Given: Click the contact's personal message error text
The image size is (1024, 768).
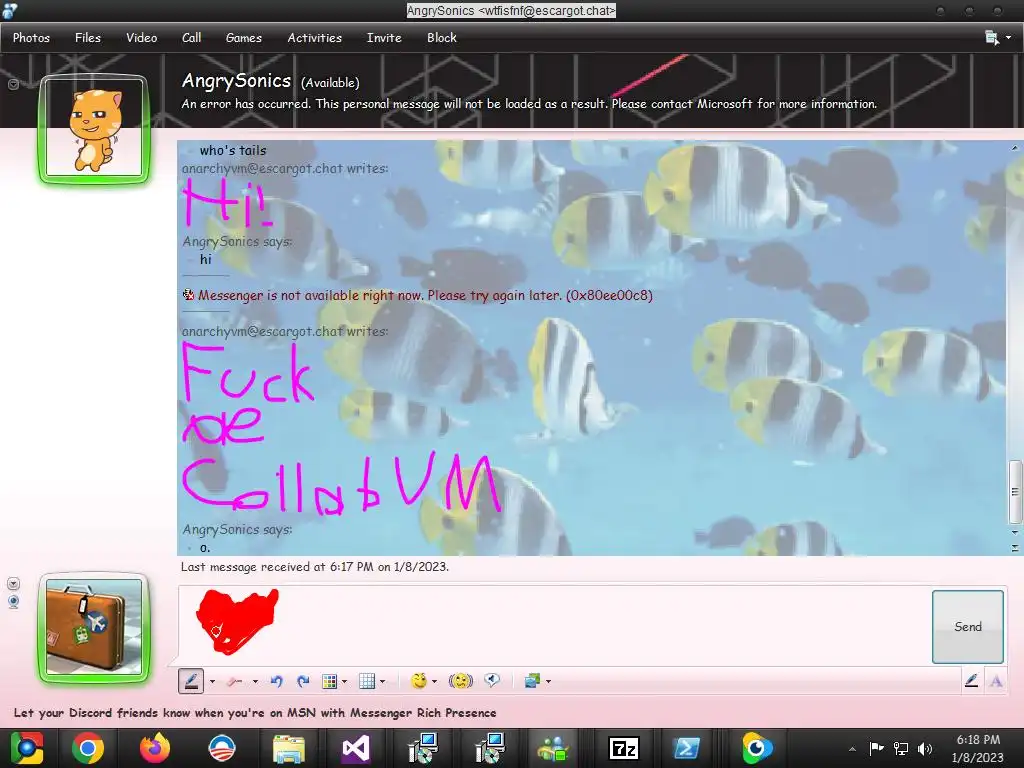Looking at the screenshot, I should (529, 104).
